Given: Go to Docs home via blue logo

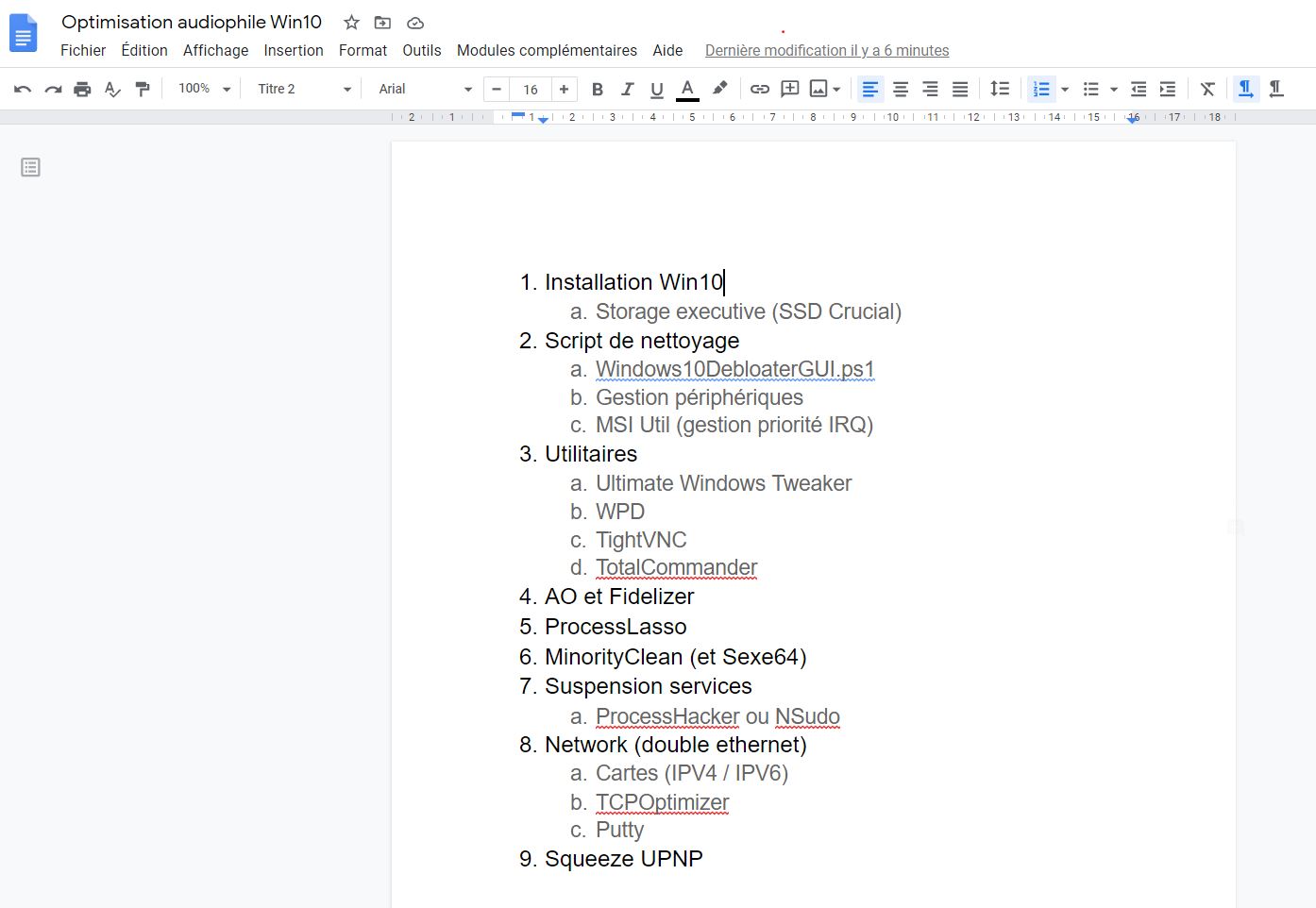Looking at the screenshot, I should (23, 34).
